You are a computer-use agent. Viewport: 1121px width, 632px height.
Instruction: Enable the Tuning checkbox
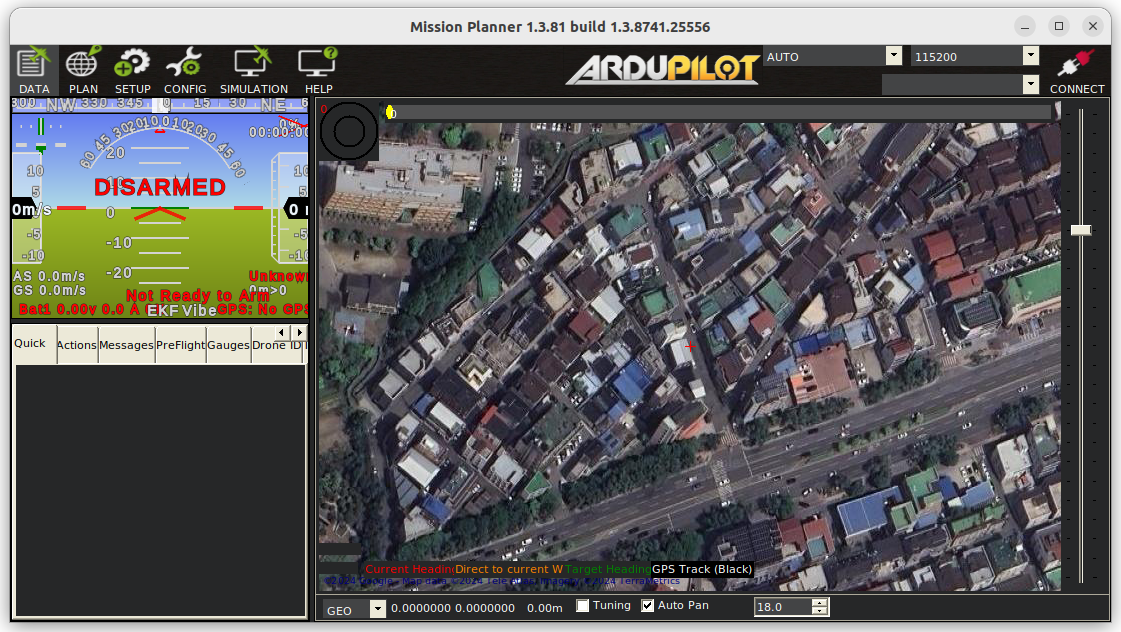583,606
